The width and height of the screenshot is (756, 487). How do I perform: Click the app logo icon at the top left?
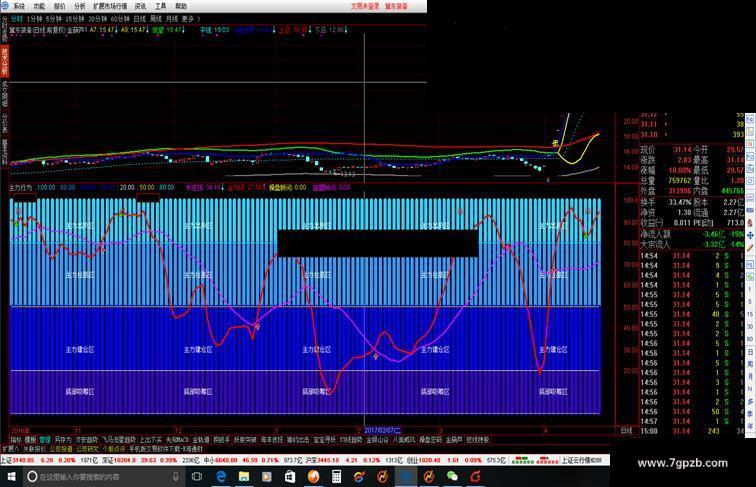(x=4, y=5)
